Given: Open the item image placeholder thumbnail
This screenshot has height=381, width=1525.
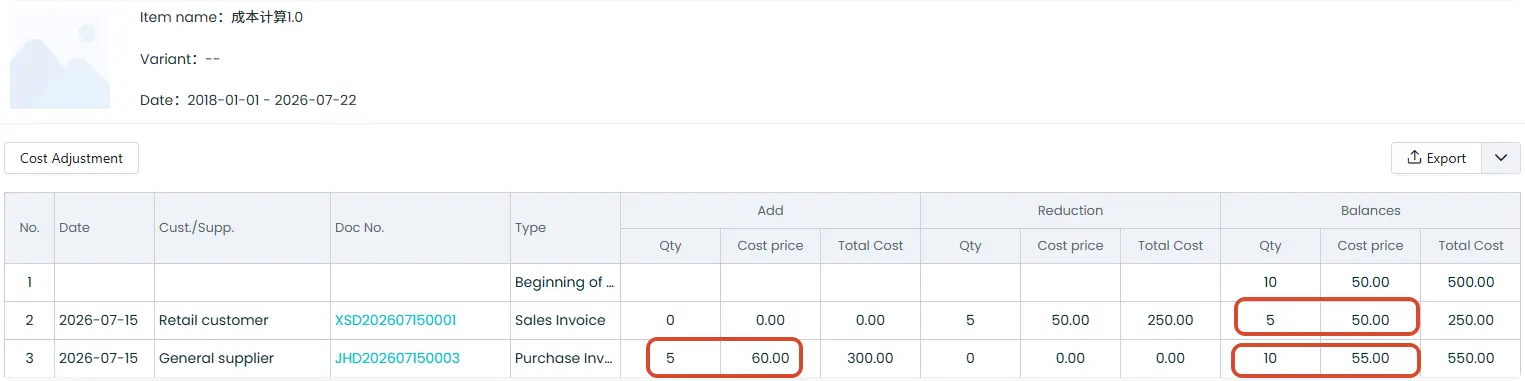Looking at the screenshot, I should coord(60,59).
